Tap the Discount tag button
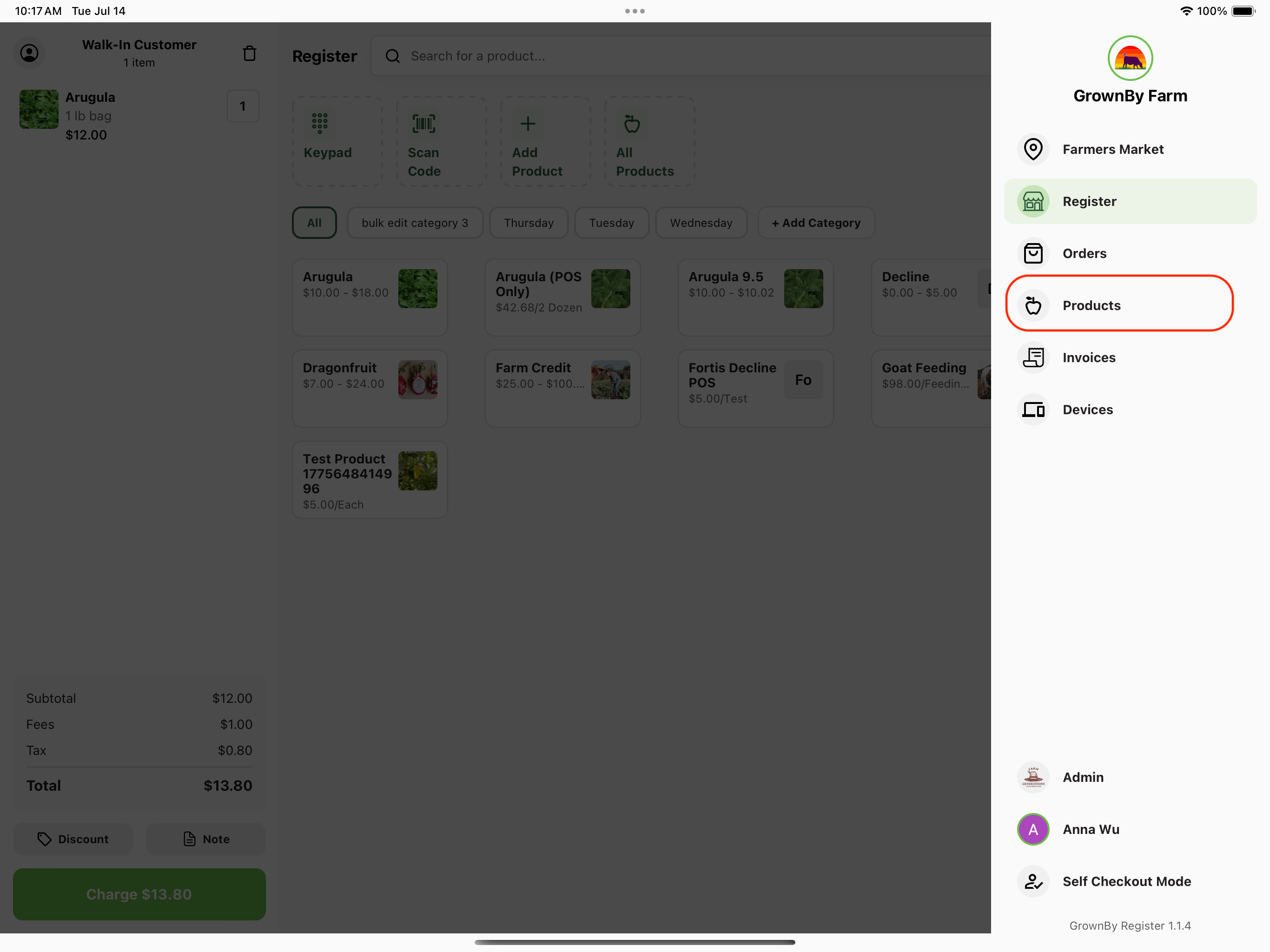The width and height of the screenshot is (1270, 952). point(73,839)
